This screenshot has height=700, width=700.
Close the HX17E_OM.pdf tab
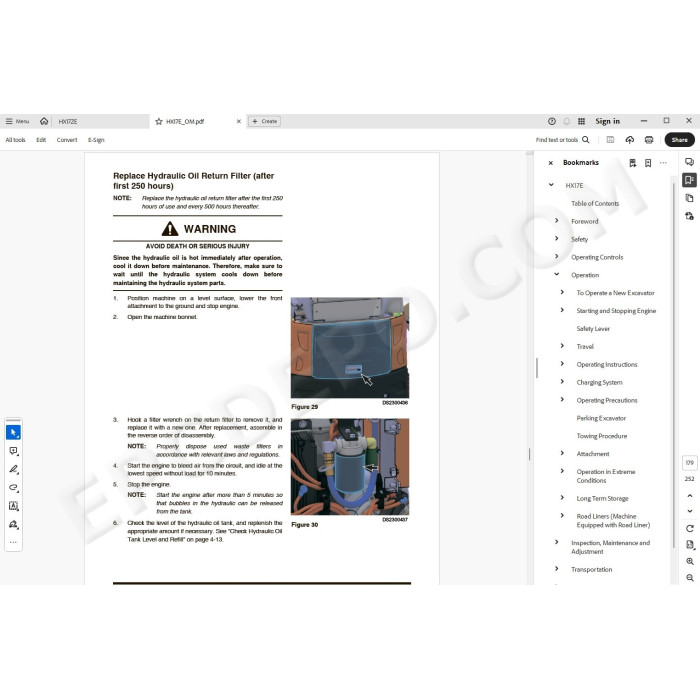tap(238, 121)
